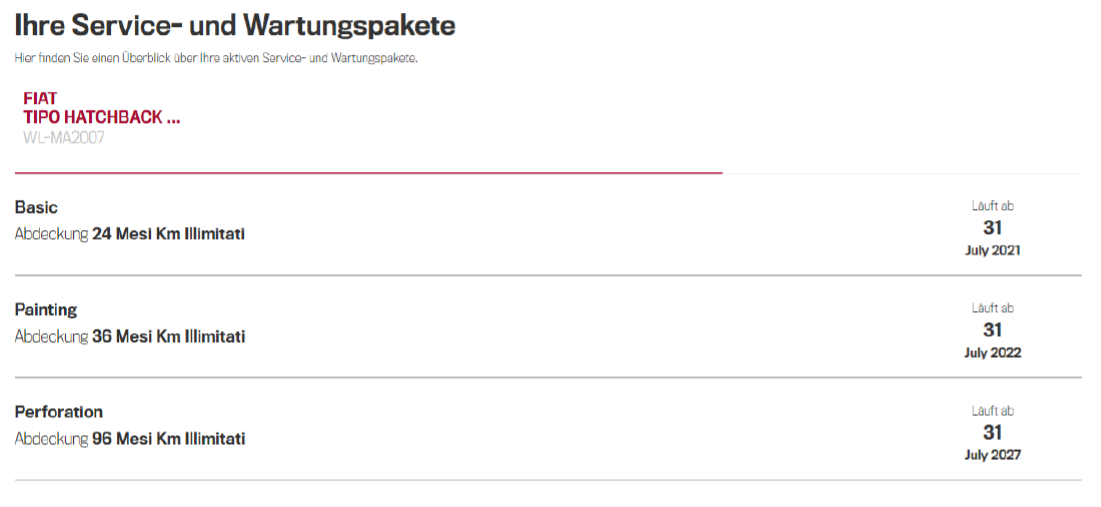Viewport: 1101px width, 507px height.
Task: Click the WL-MA2007 license plate label
Action: pyautogui.click(x=64, y=138)
